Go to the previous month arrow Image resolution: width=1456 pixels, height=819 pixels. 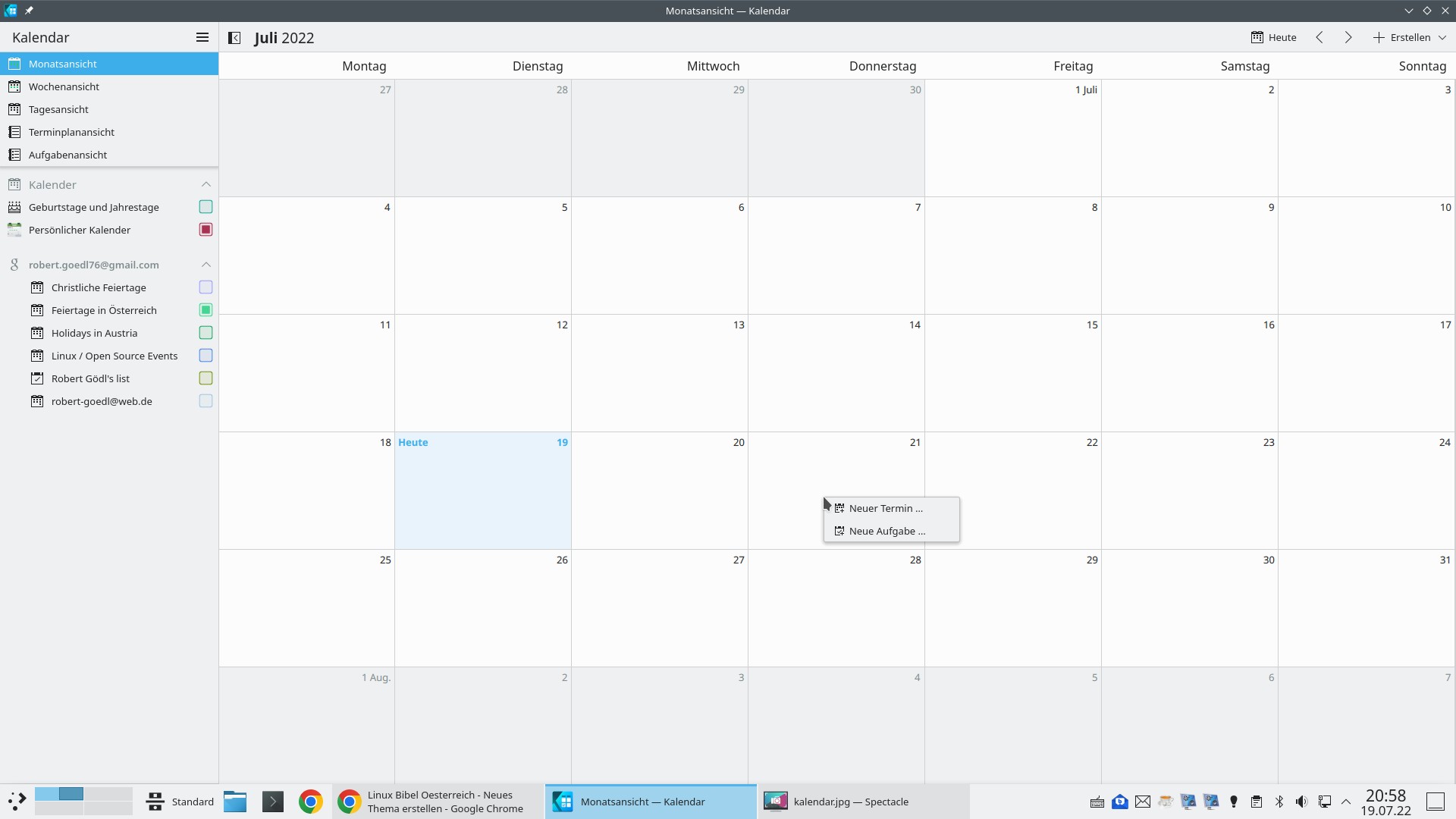tap(1319, 37)
